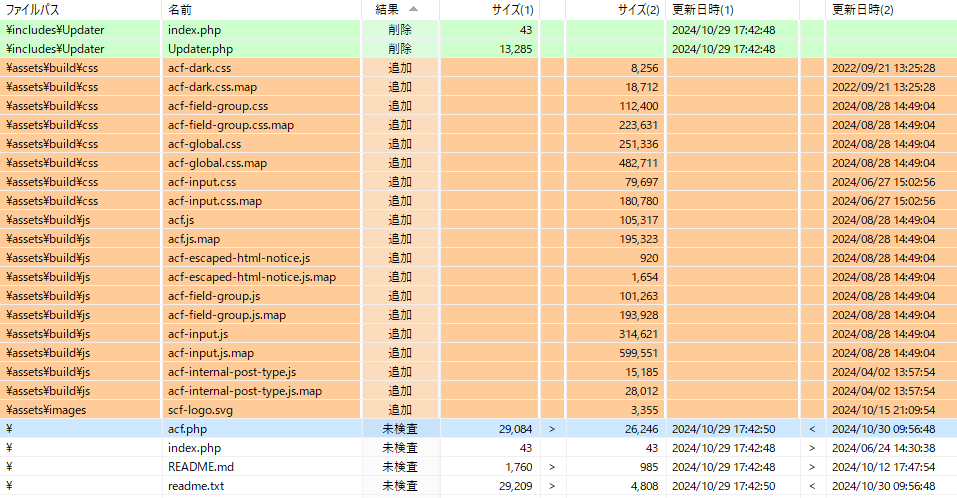Click the sort arrow beside 結果
The image size is (957, 498).
click(413, 9)
